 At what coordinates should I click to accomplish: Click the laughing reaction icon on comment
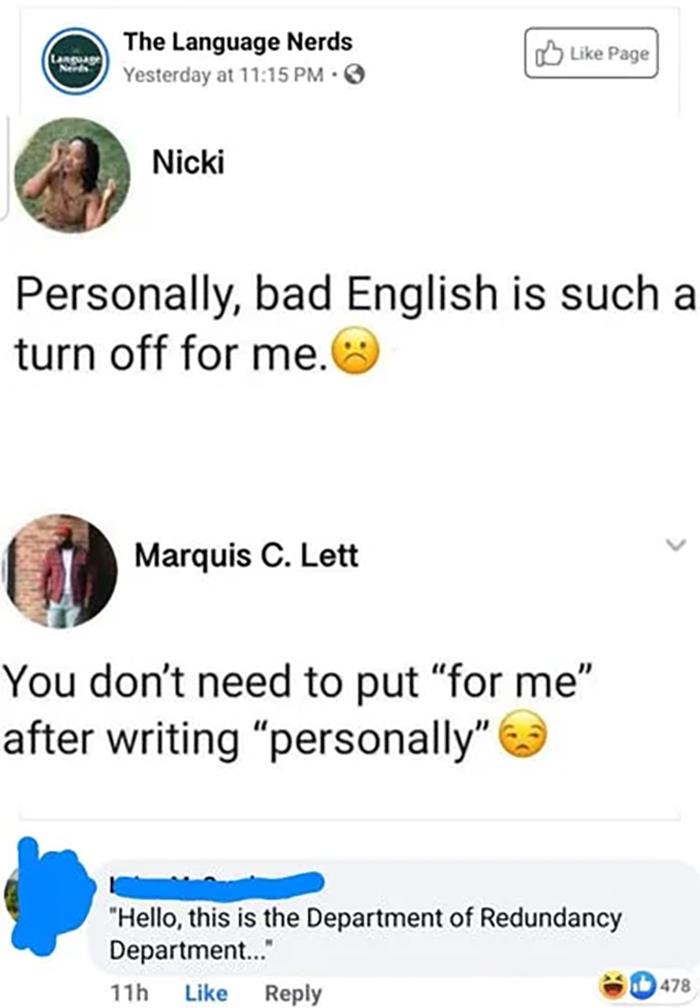coord(611,984)
